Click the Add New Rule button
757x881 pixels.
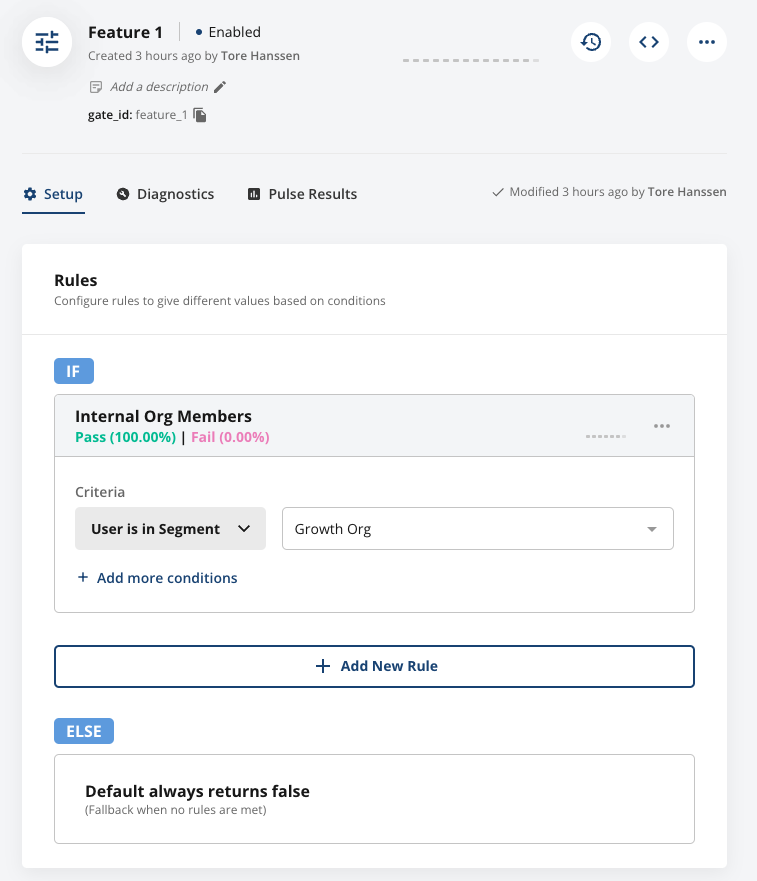[374, 666]
